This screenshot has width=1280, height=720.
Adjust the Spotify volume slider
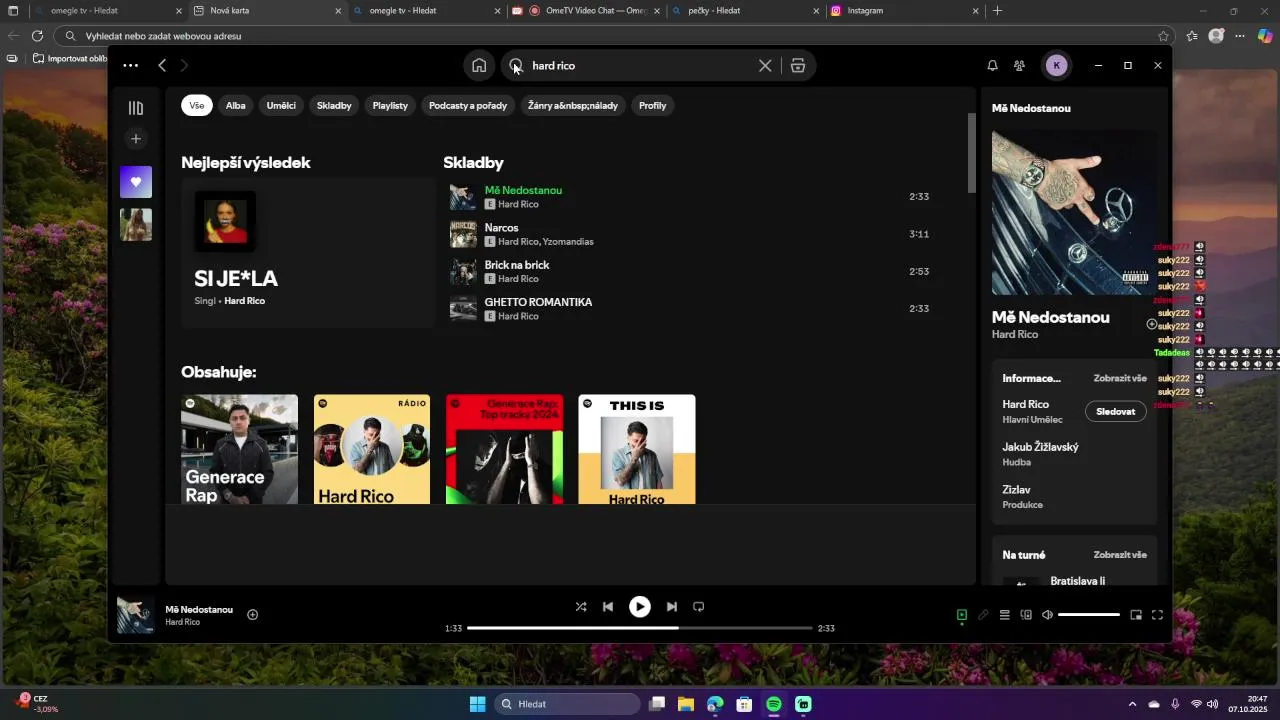(x=1089, y=615)
